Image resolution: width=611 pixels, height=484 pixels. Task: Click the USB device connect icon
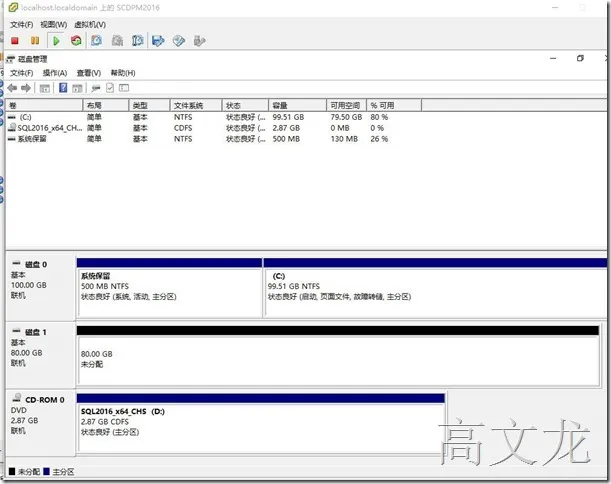point(199,41)
